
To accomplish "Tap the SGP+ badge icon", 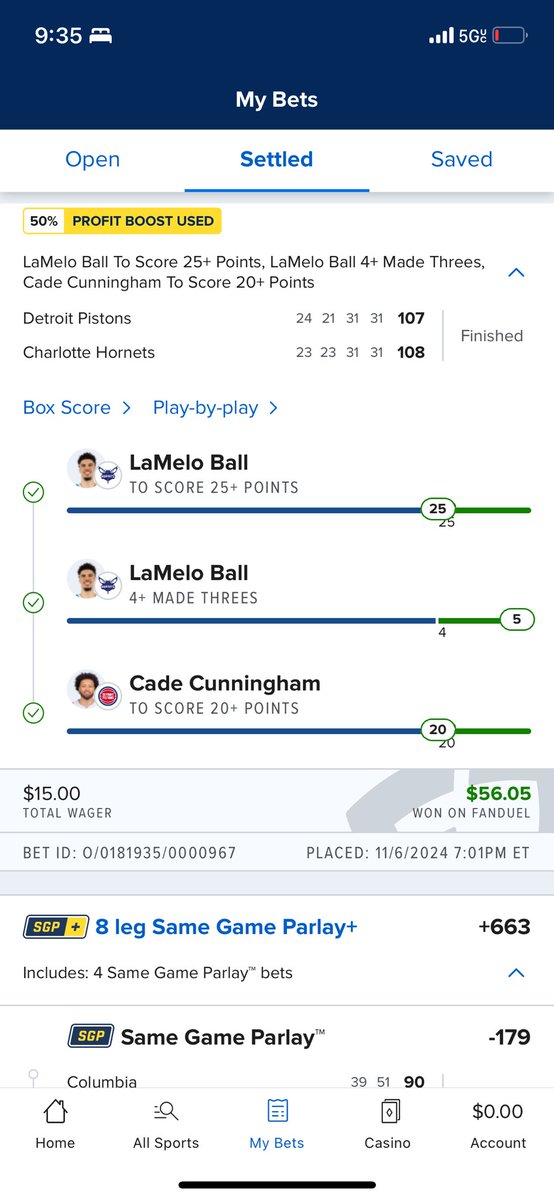I will [56, 927].
